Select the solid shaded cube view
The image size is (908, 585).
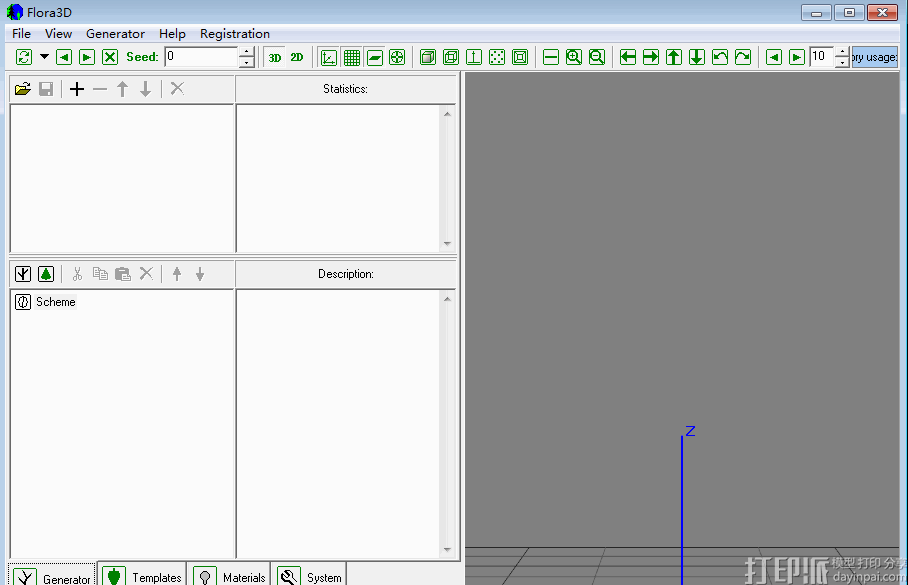428,57
